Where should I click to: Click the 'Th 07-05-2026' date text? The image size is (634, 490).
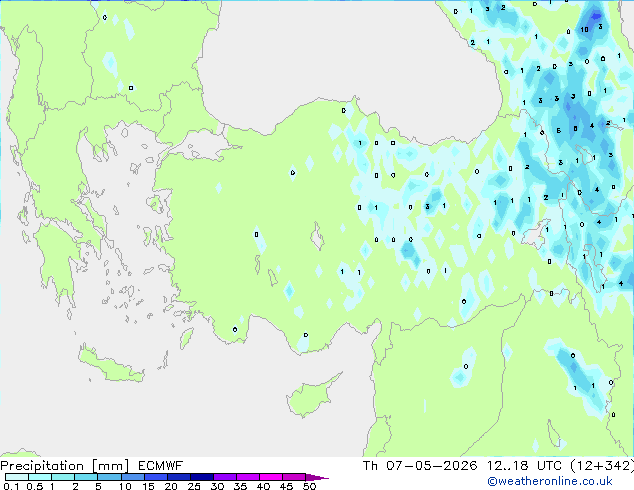click(420, 466)
